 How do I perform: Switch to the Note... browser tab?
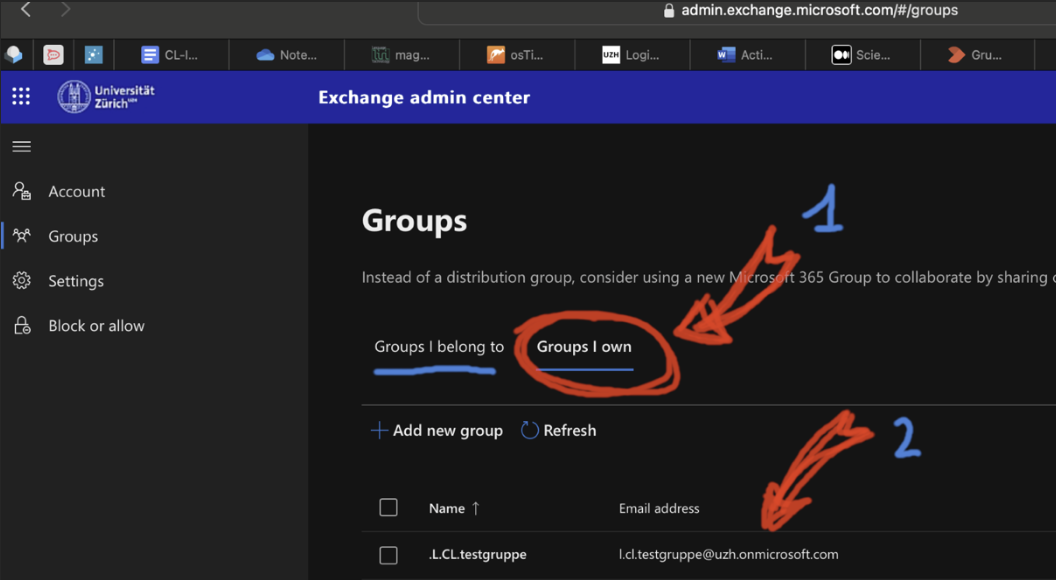287,55
